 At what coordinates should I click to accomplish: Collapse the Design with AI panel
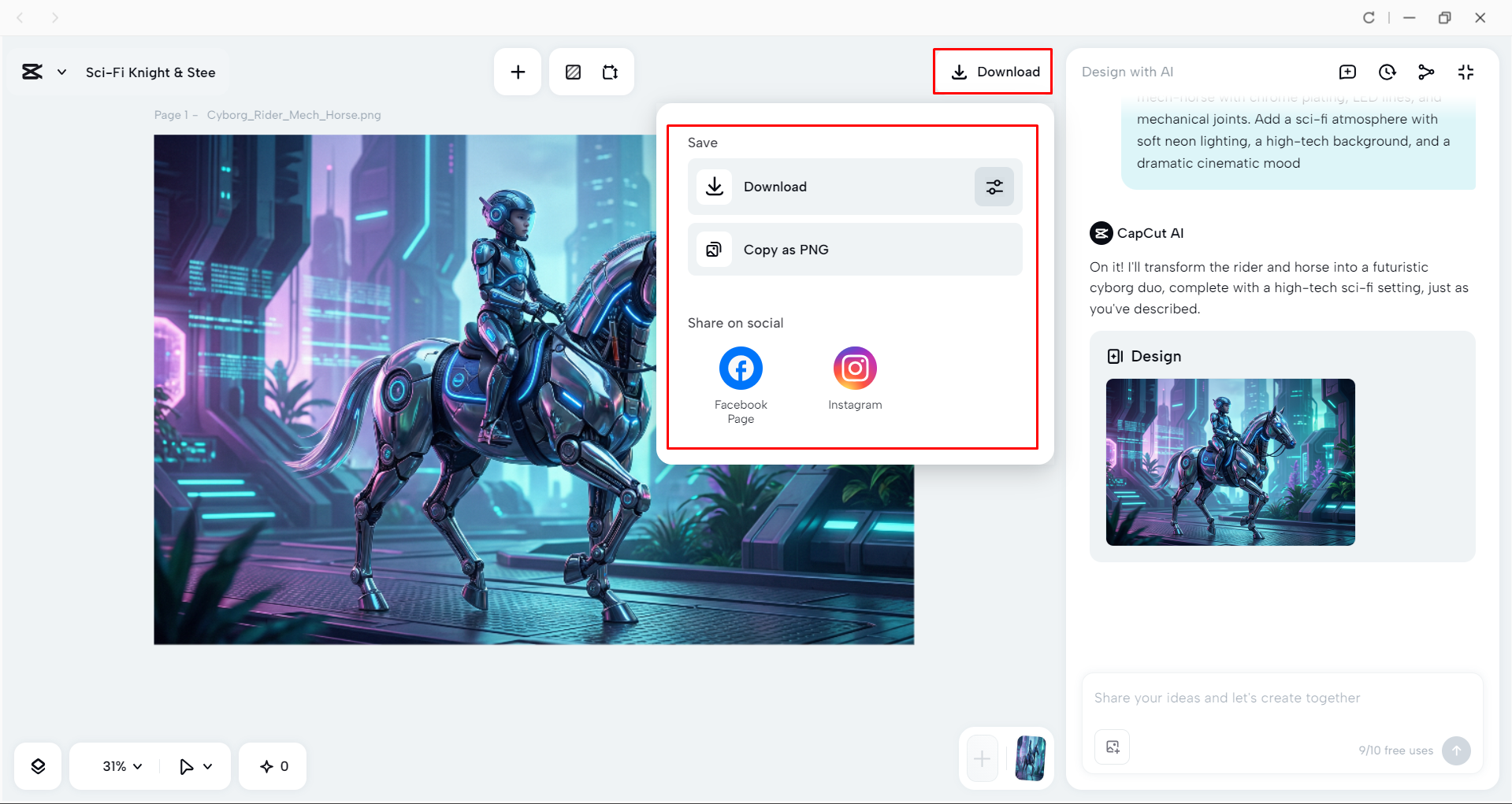pyautogui.click(x=1466, y=72)
